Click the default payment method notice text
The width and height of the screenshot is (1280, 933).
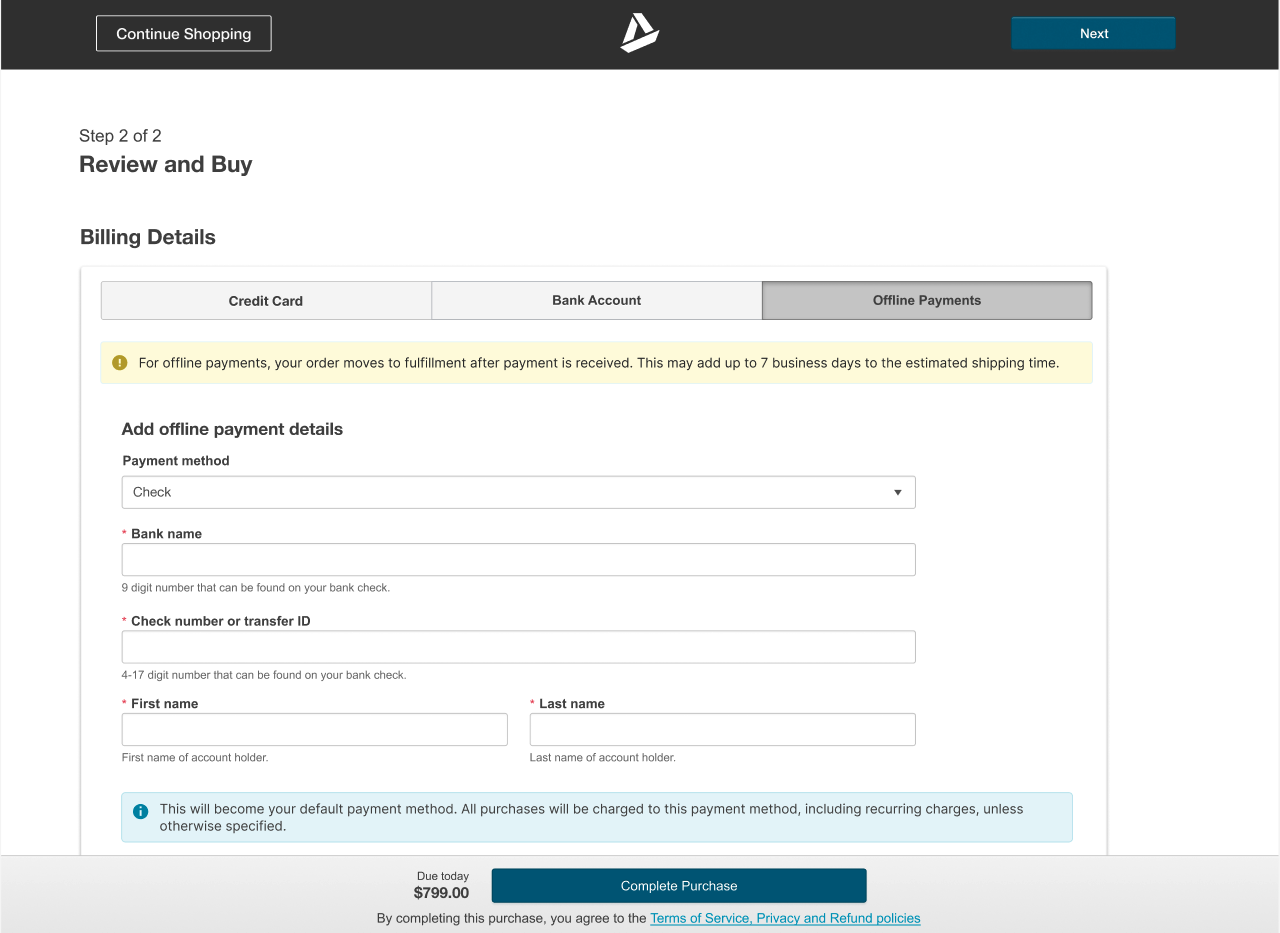591,817
